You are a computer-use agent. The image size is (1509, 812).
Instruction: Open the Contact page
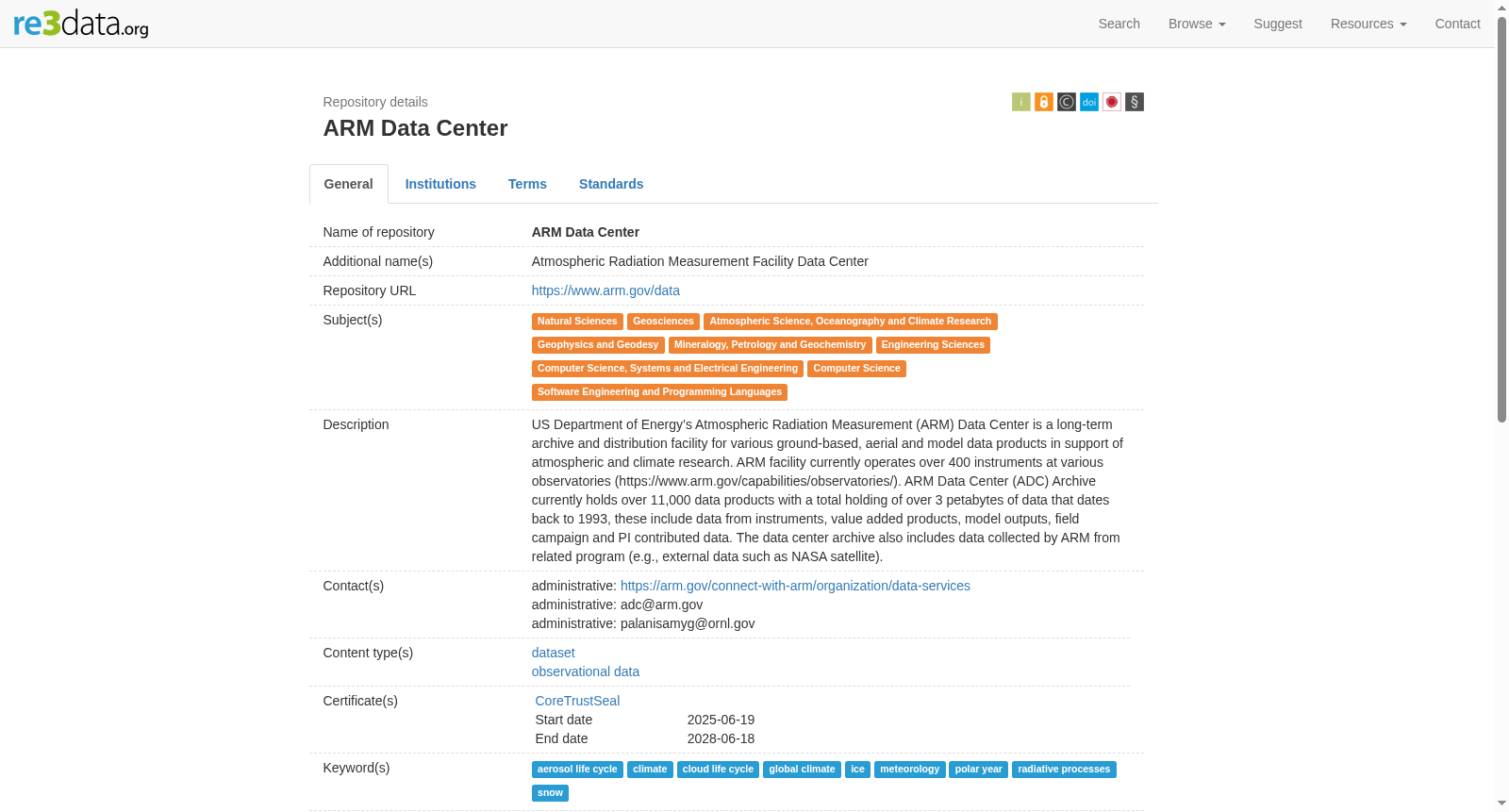[x=1458, y=24]
